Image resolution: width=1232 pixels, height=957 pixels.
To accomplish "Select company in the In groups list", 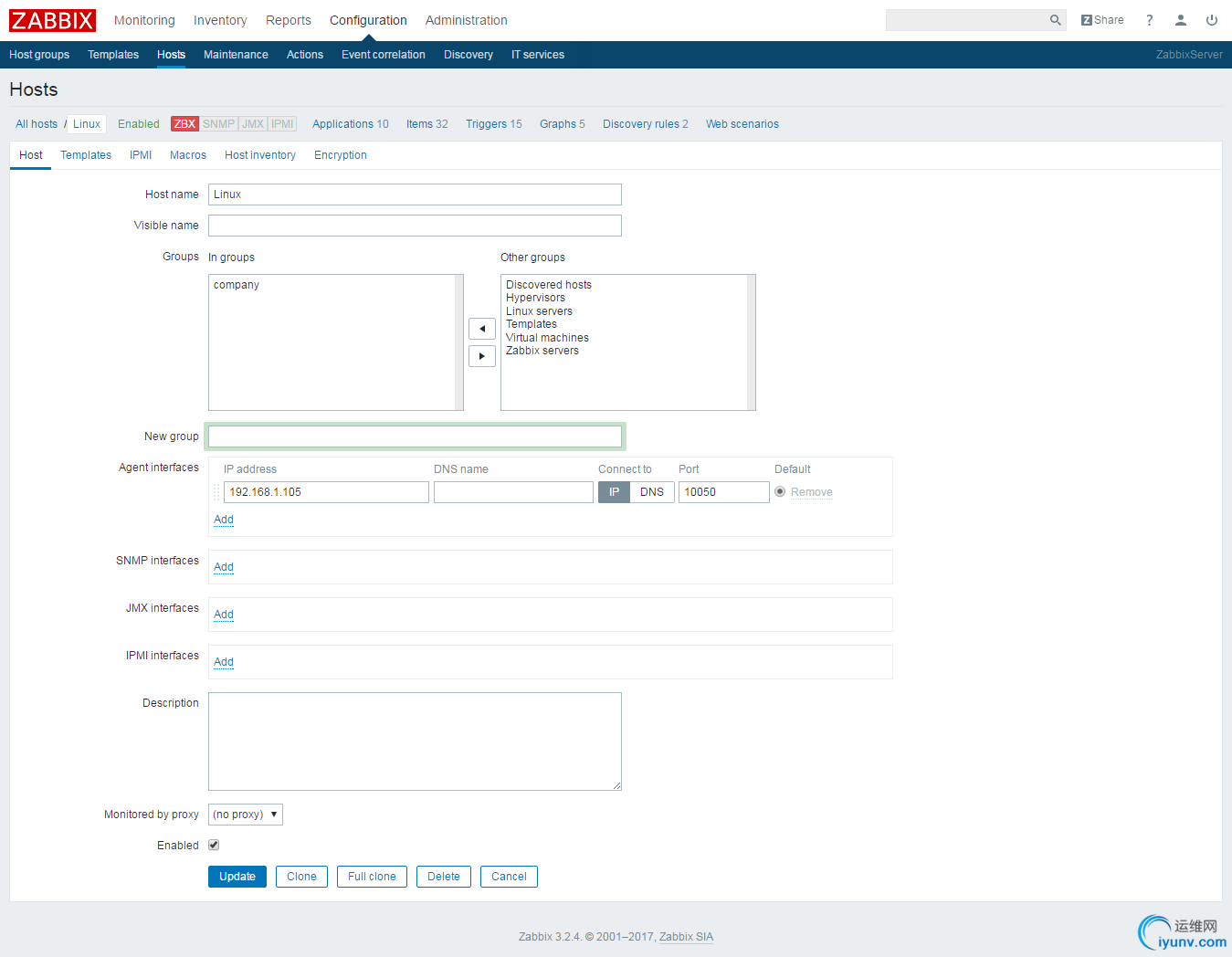I will click(237, 285).
